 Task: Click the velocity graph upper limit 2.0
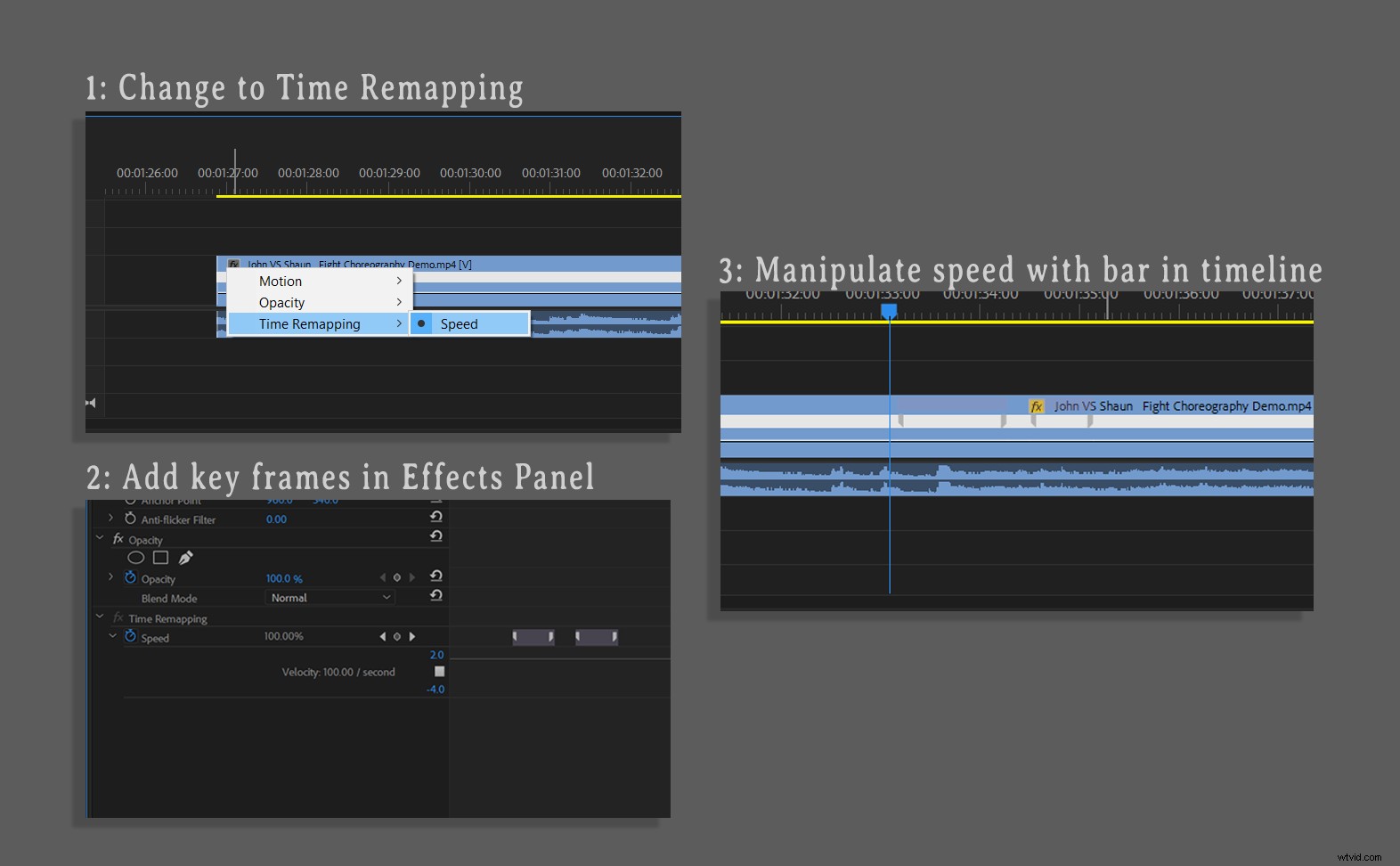tap(436, 655)
